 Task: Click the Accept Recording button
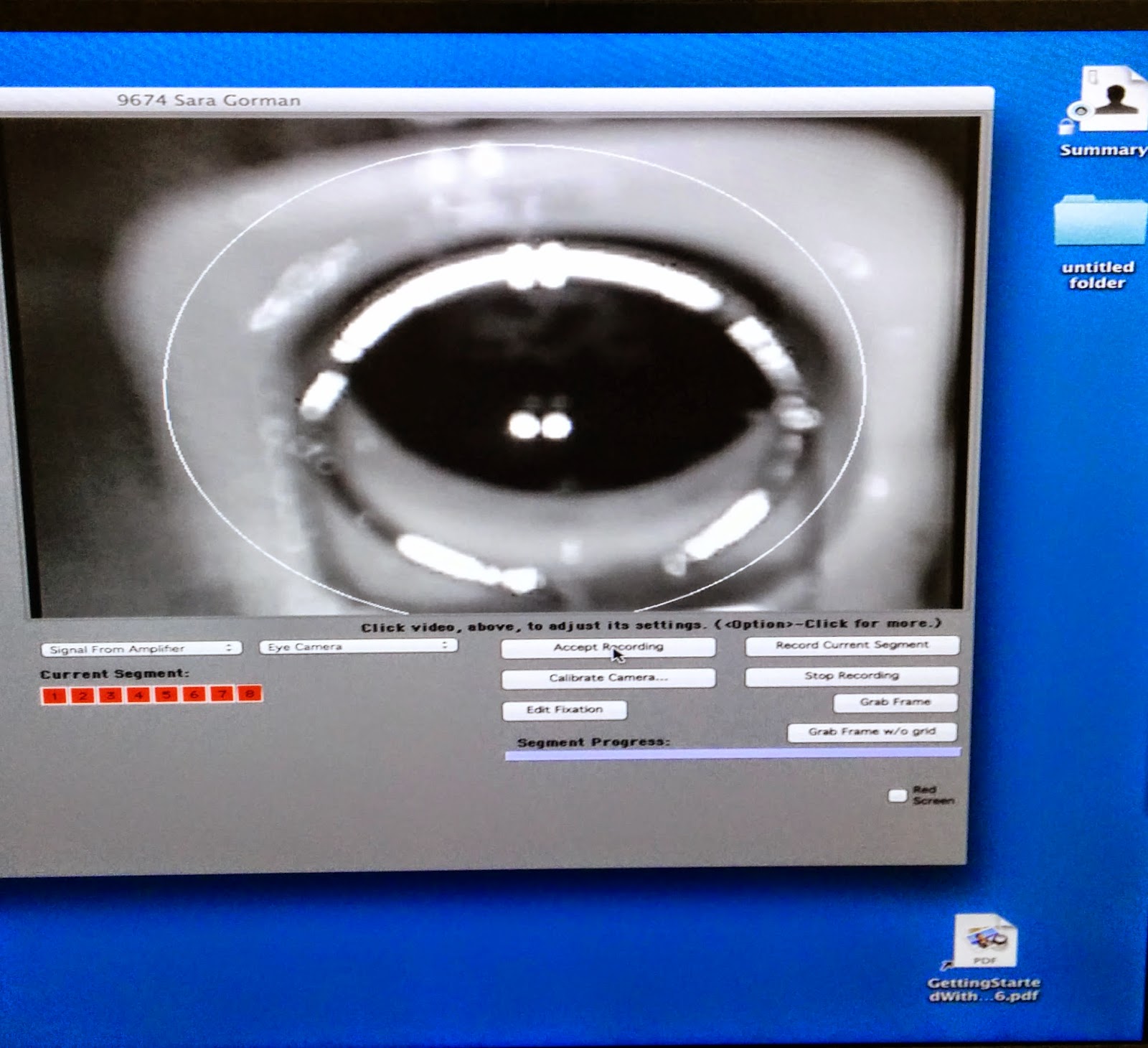(608, 647)
